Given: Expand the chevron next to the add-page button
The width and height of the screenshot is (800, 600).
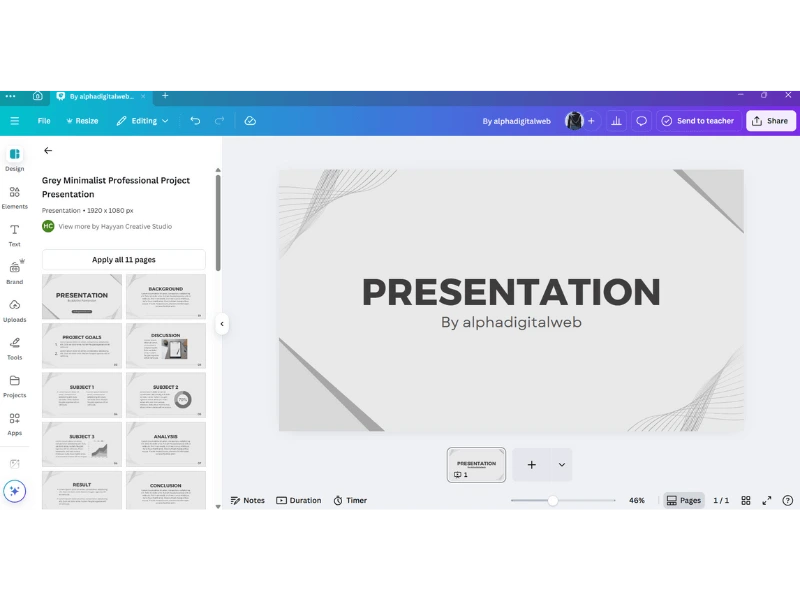Looking at the screenshot, I should pos(562,465).
